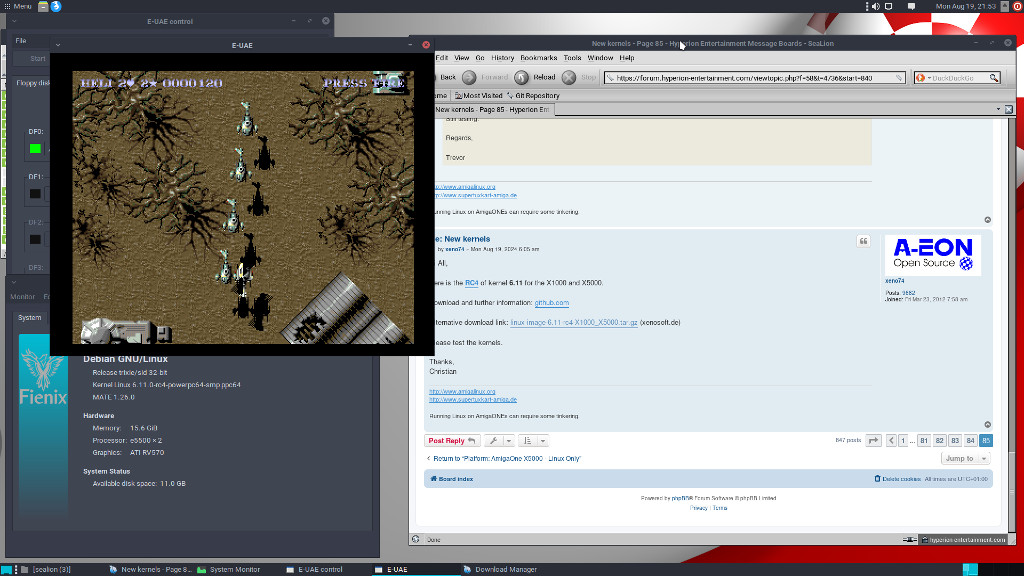
Task: Open the sort options dropdown
Action: (x=534, y=441)
